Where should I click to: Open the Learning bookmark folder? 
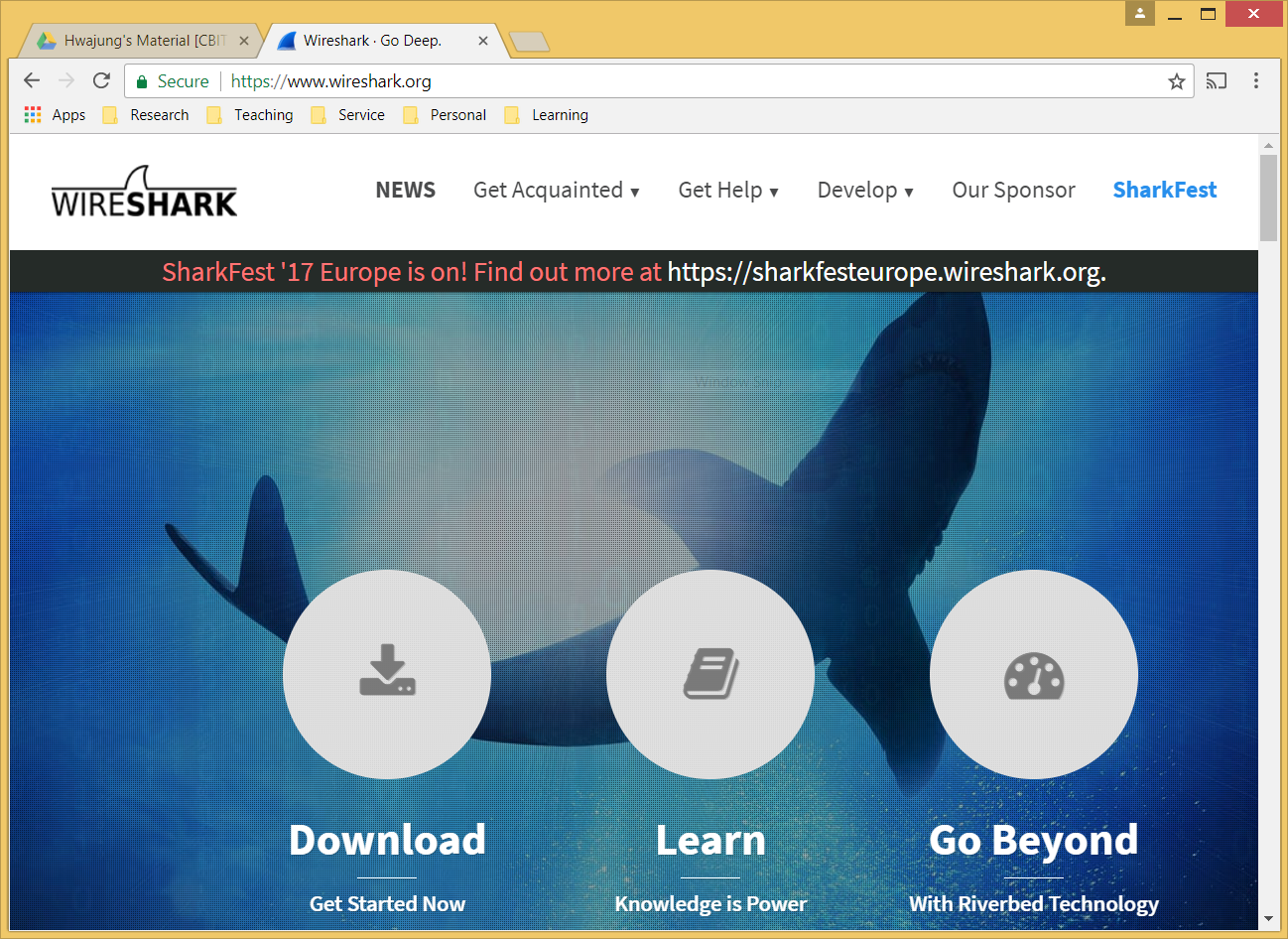tap(547, 115)
